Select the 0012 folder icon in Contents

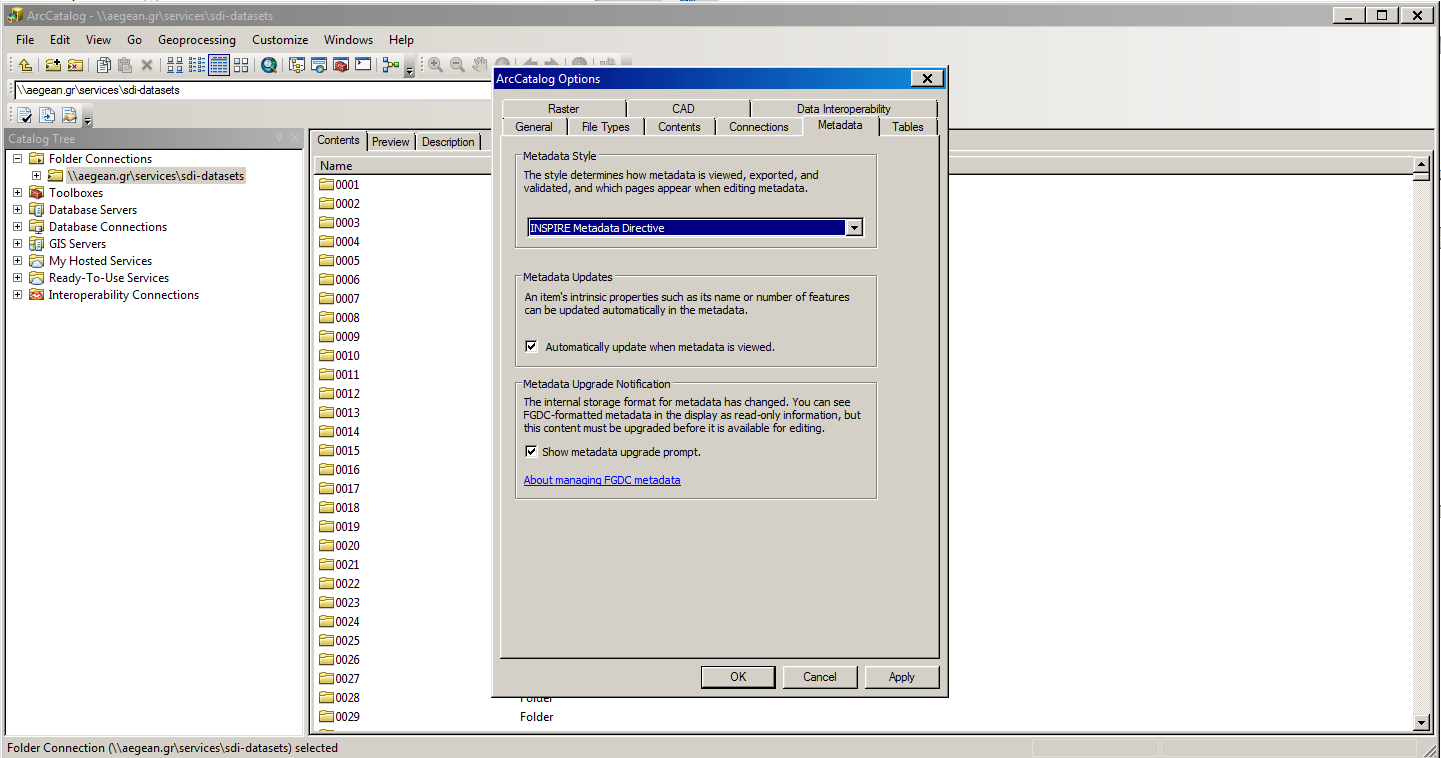tap(326, 394)
